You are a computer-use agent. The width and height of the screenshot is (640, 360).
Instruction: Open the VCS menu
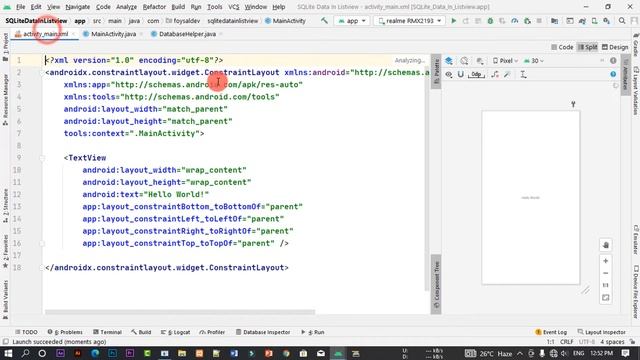tap(233, 7)
